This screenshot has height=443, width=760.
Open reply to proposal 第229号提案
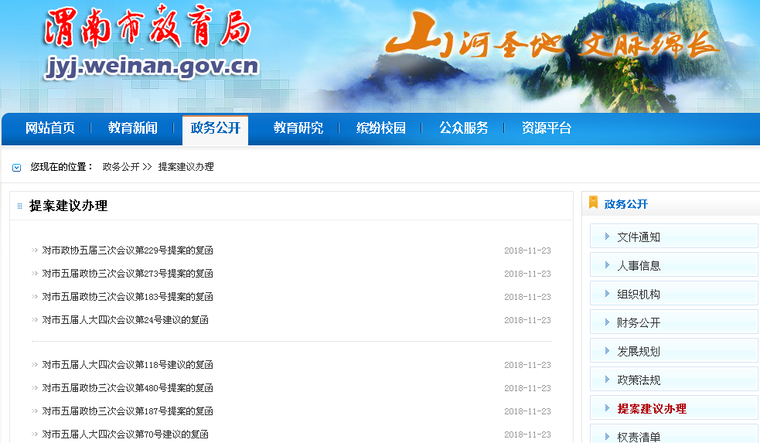click(127, 251)
